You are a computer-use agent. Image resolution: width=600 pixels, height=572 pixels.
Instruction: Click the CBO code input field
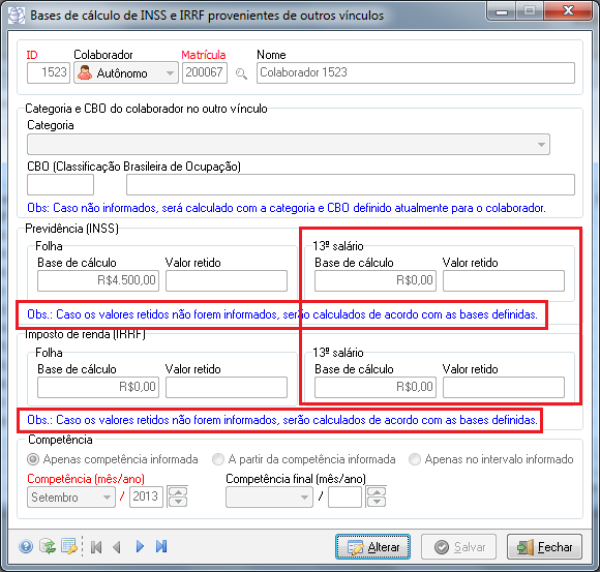coord(60,185)
